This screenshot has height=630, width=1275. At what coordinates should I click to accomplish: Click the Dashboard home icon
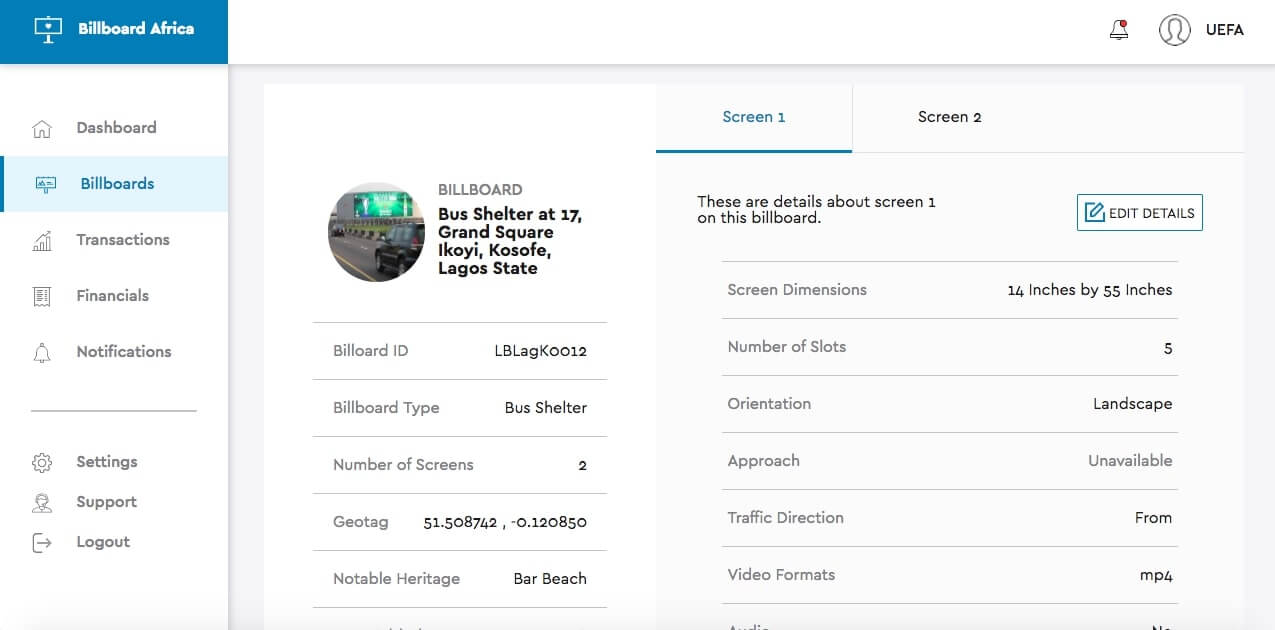click(x=42, y=129)
